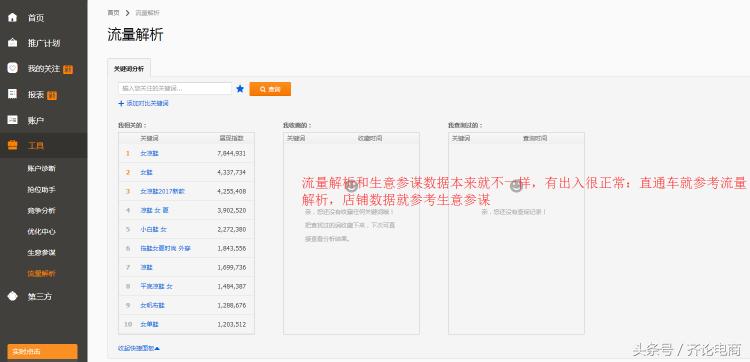The height and width of the screenshot is (362, 750).
Task: Click 展现指数 column header in 我相关的 table
Action: pos(231,138)
